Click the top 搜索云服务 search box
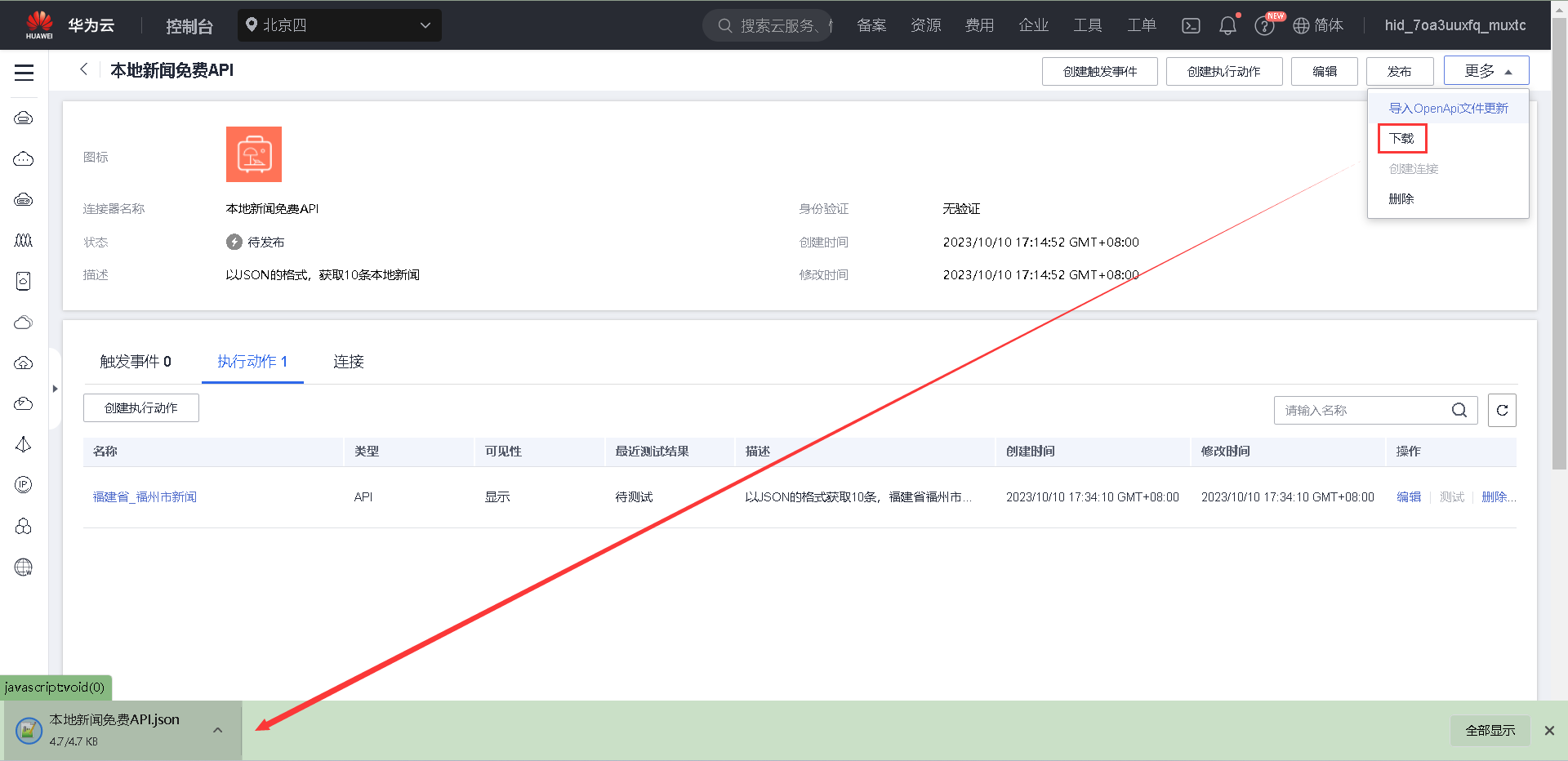The width and height of the screenshot is (1568, 761). [767, 25]
